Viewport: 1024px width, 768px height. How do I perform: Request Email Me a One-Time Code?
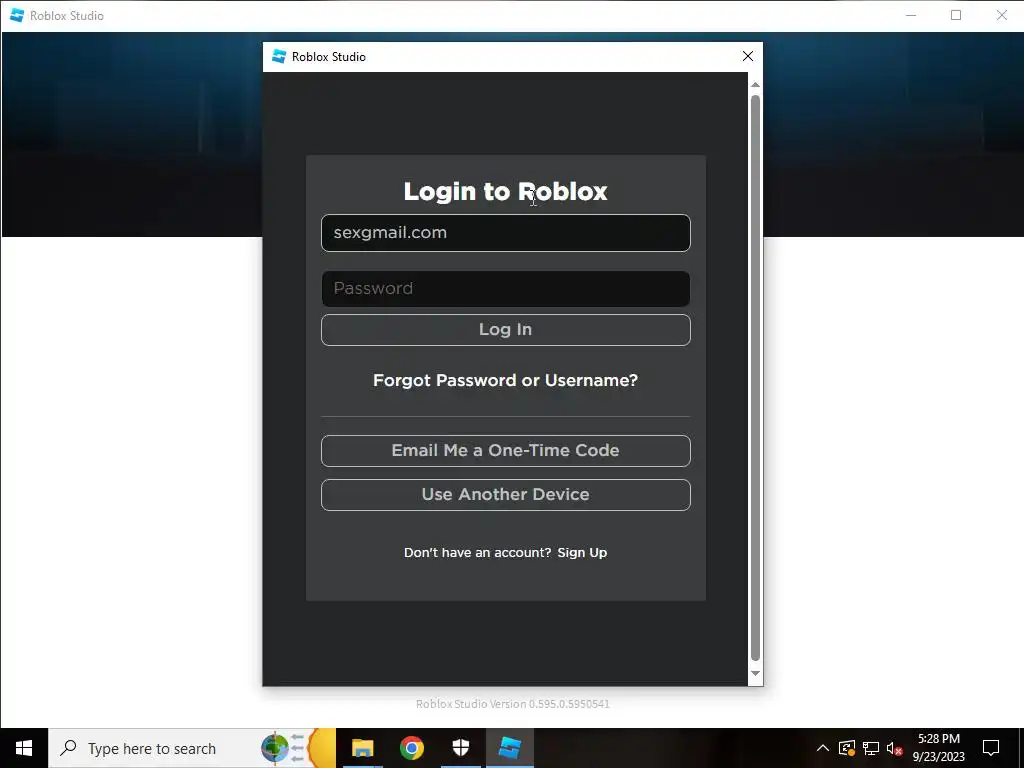[505, 451]
